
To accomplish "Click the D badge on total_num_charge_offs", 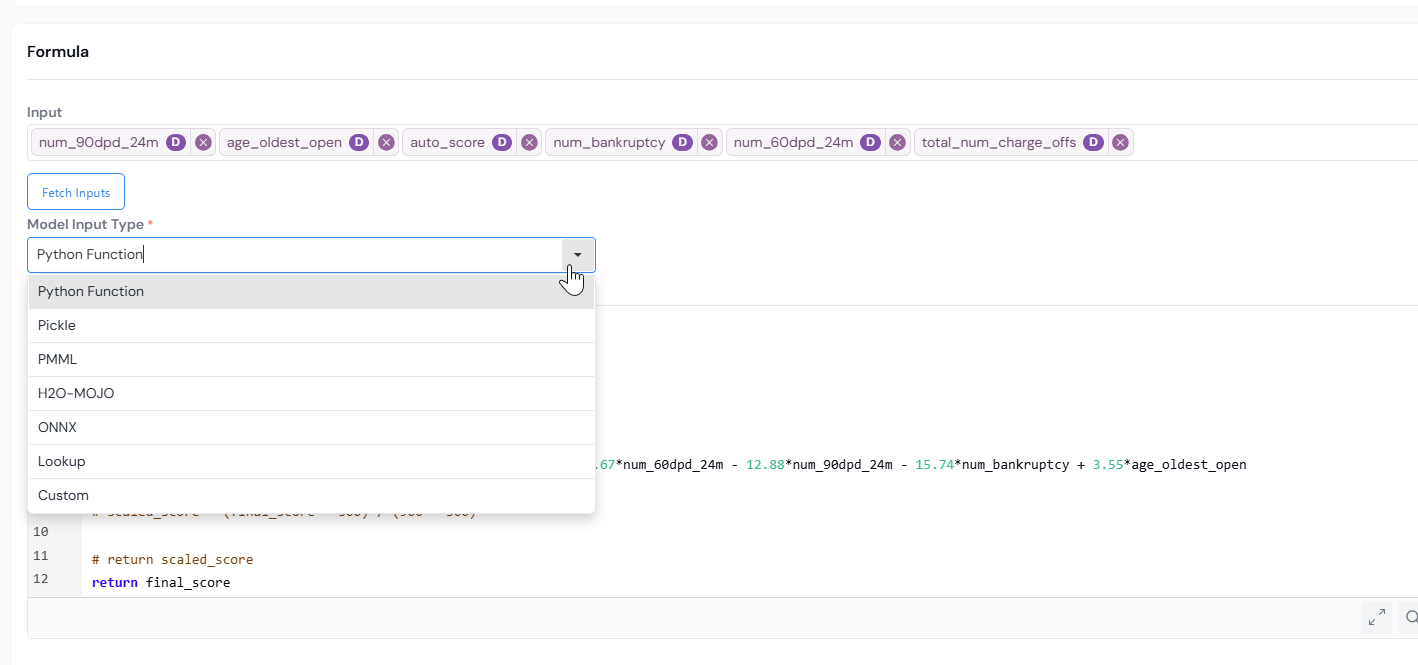I will 1093,143.
